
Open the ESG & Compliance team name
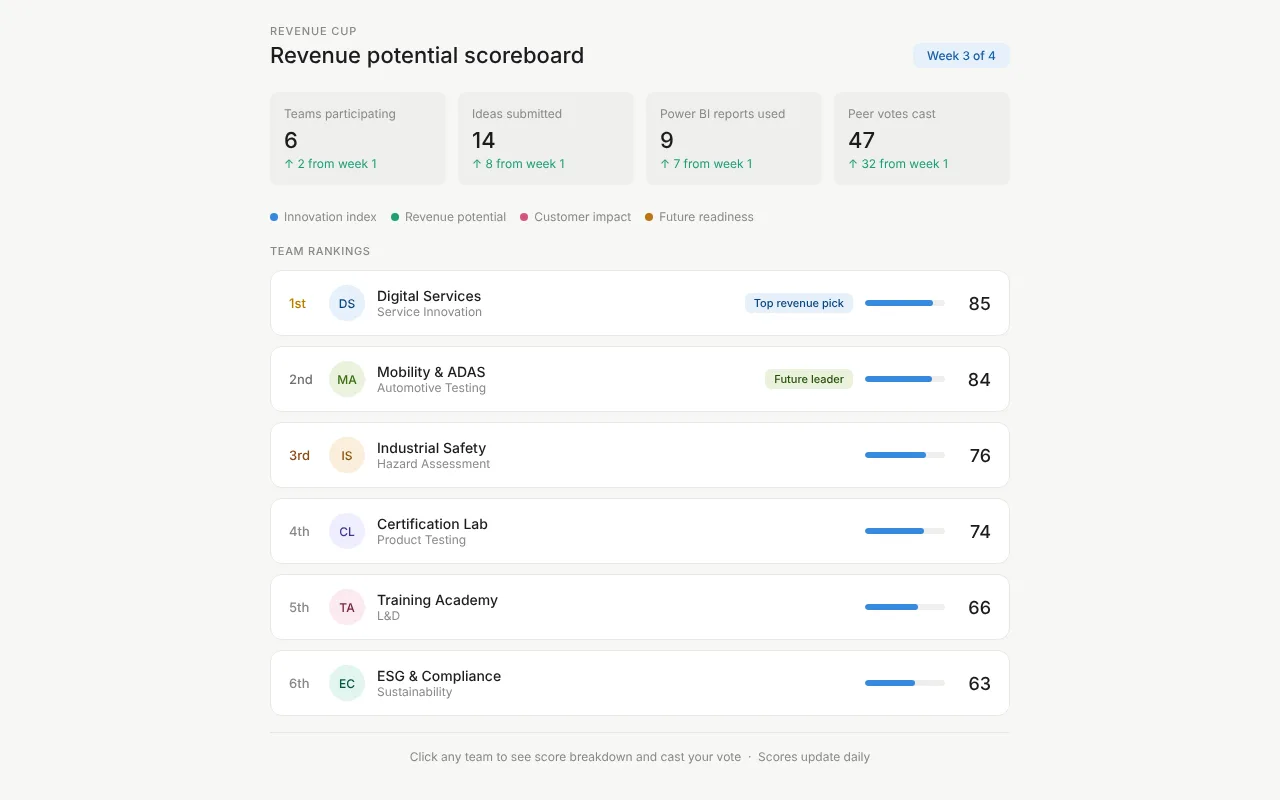tap(439, 676)
